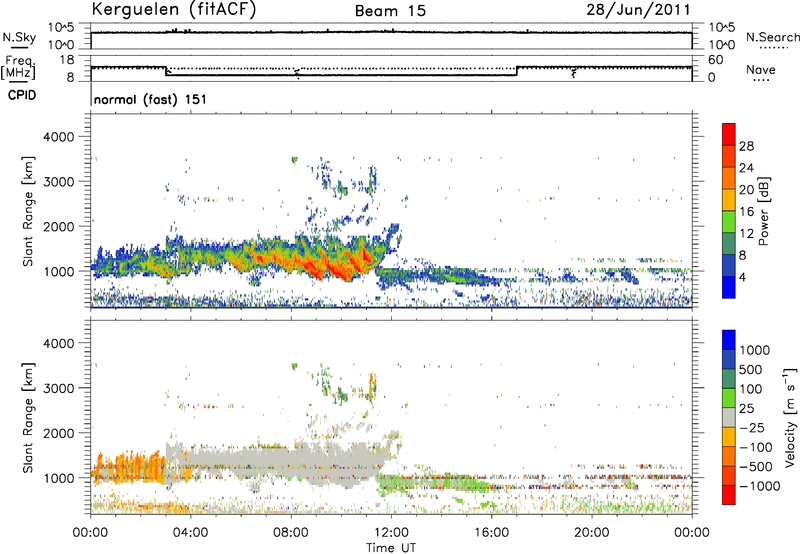Click the '2000' tick in the velocity panel
The height and width of the screenshot is (554, 800).
tap(59, 433)
